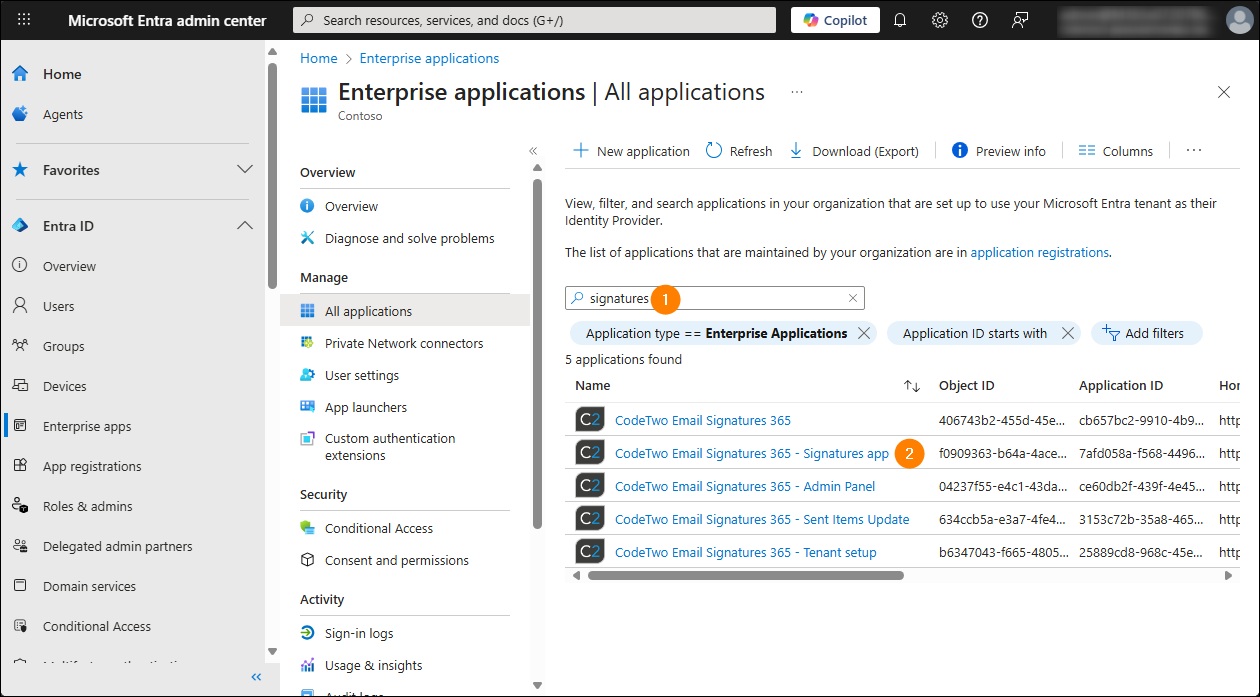Remove the Application ID starts with filter
This screenshot has height=697, width=1260.
[1068, 334]
